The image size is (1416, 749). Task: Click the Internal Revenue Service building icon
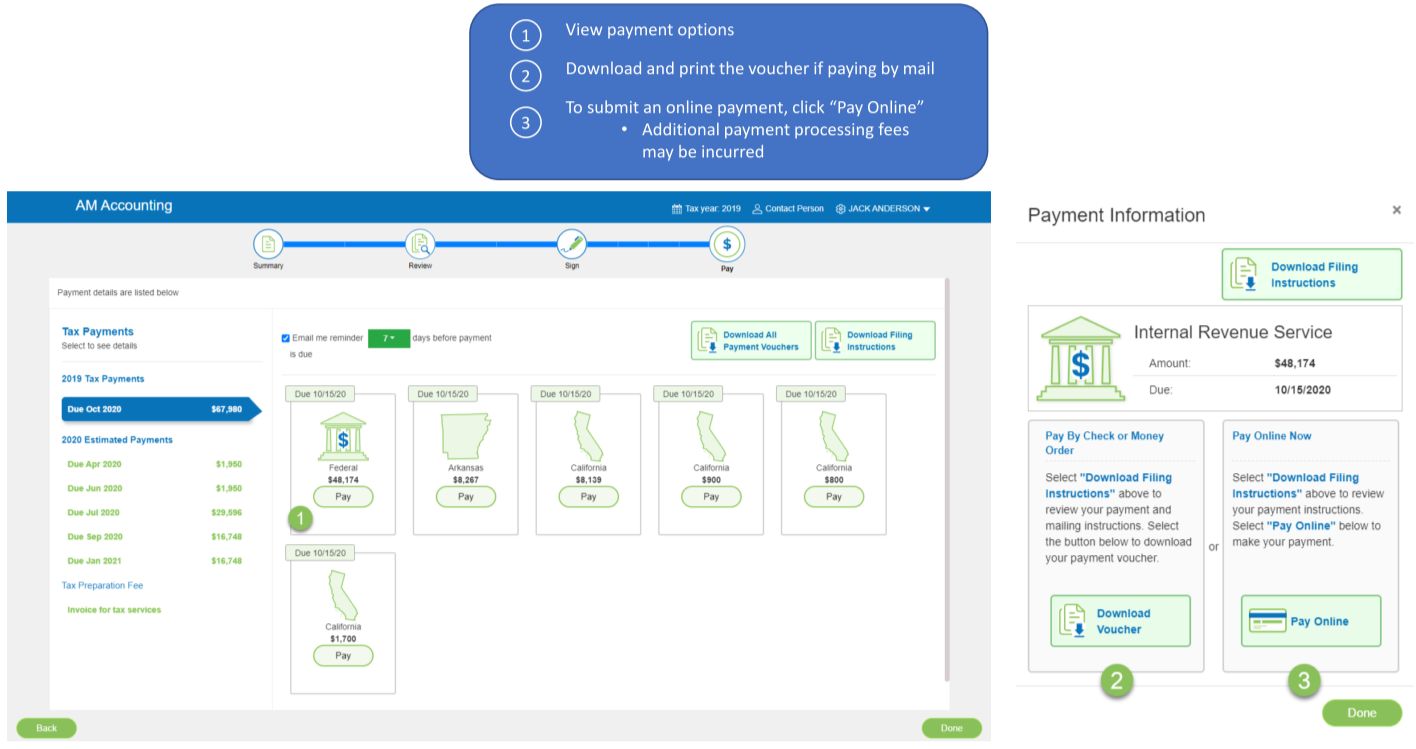1080,359
